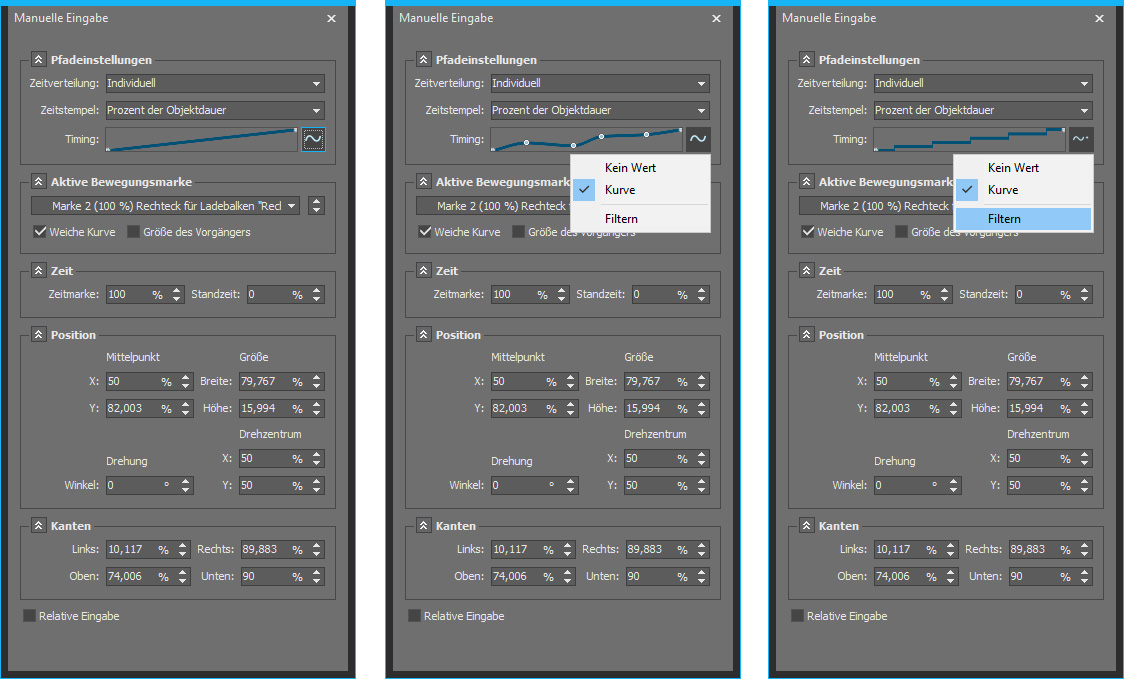The image size is (1124, 679).
Task: Click the timing curve button in left panel
Action: point(314,140)
